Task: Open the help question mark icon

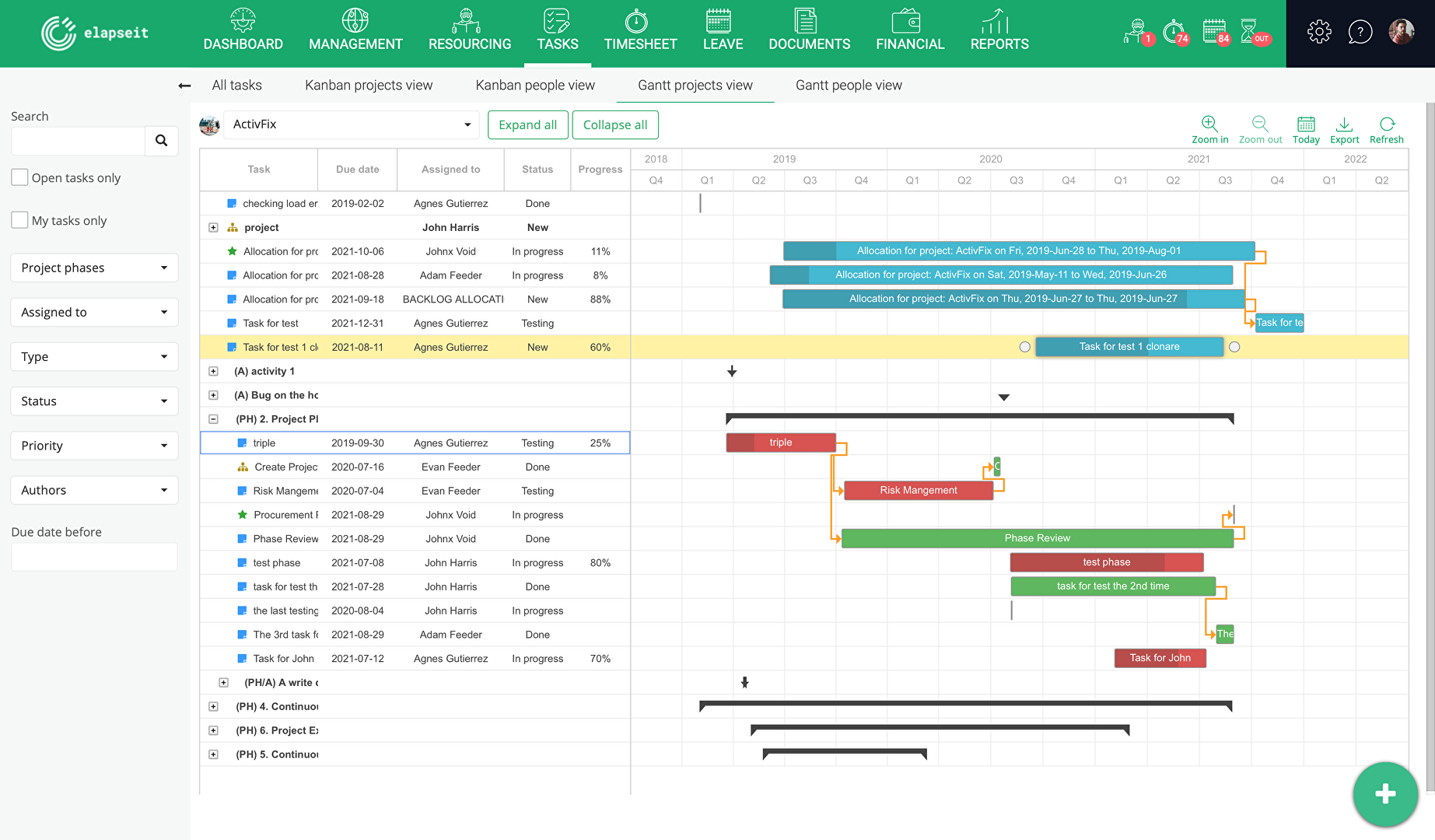Action: (1360, 32)
